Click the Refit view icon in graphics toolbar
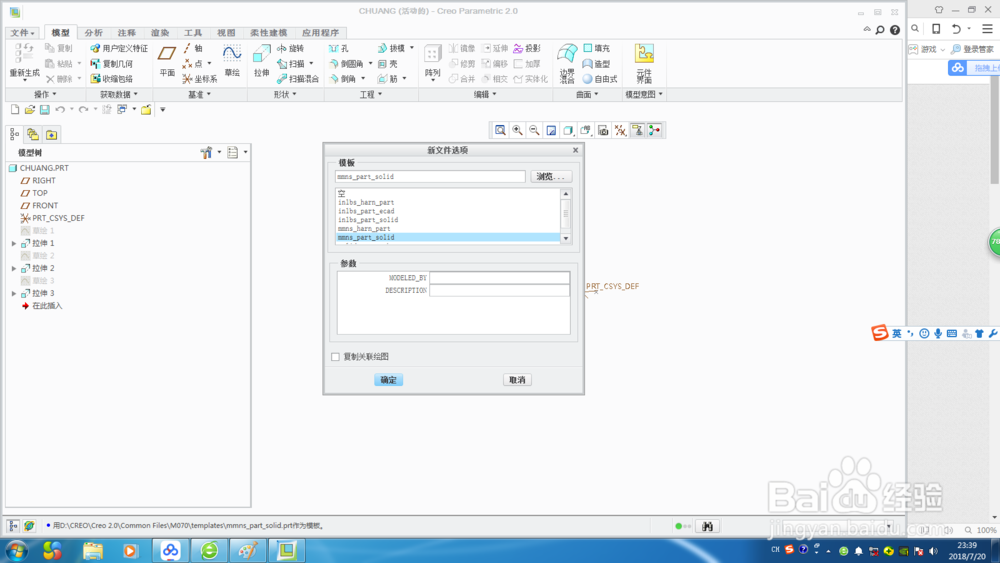 tap(501, 131)
